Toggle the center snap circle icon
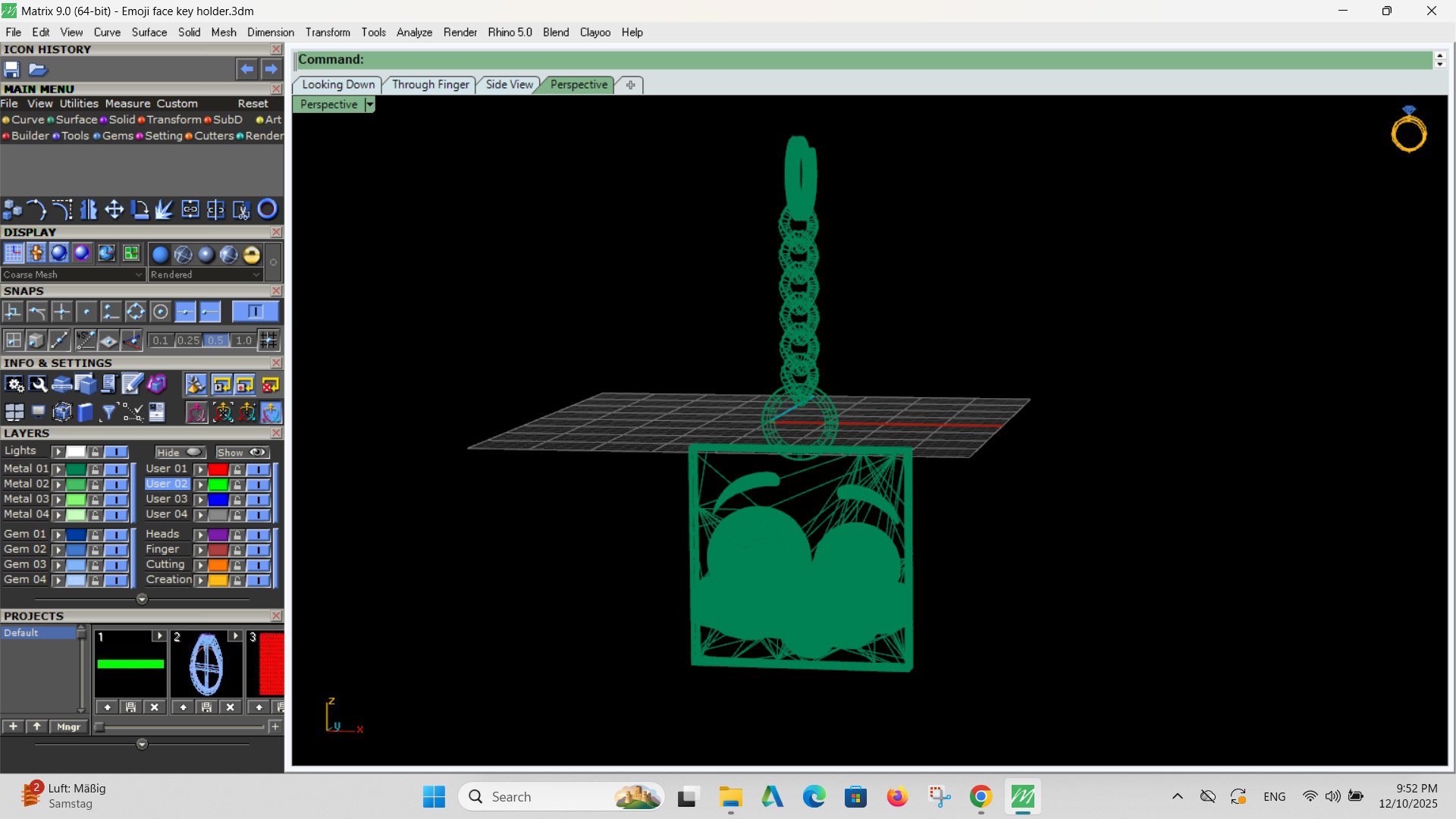The width and height of the screenshot is (1456, 819). click(160, 312)
